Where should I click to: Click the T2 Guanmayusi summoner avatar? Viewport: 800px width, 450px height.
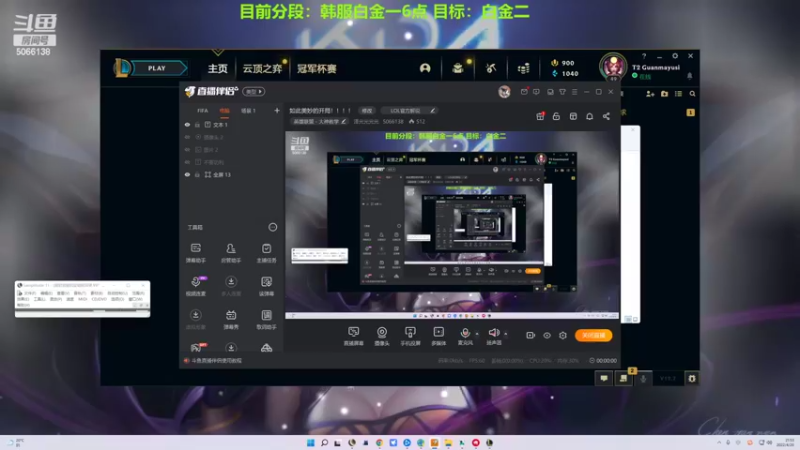[x=613, y=67]
